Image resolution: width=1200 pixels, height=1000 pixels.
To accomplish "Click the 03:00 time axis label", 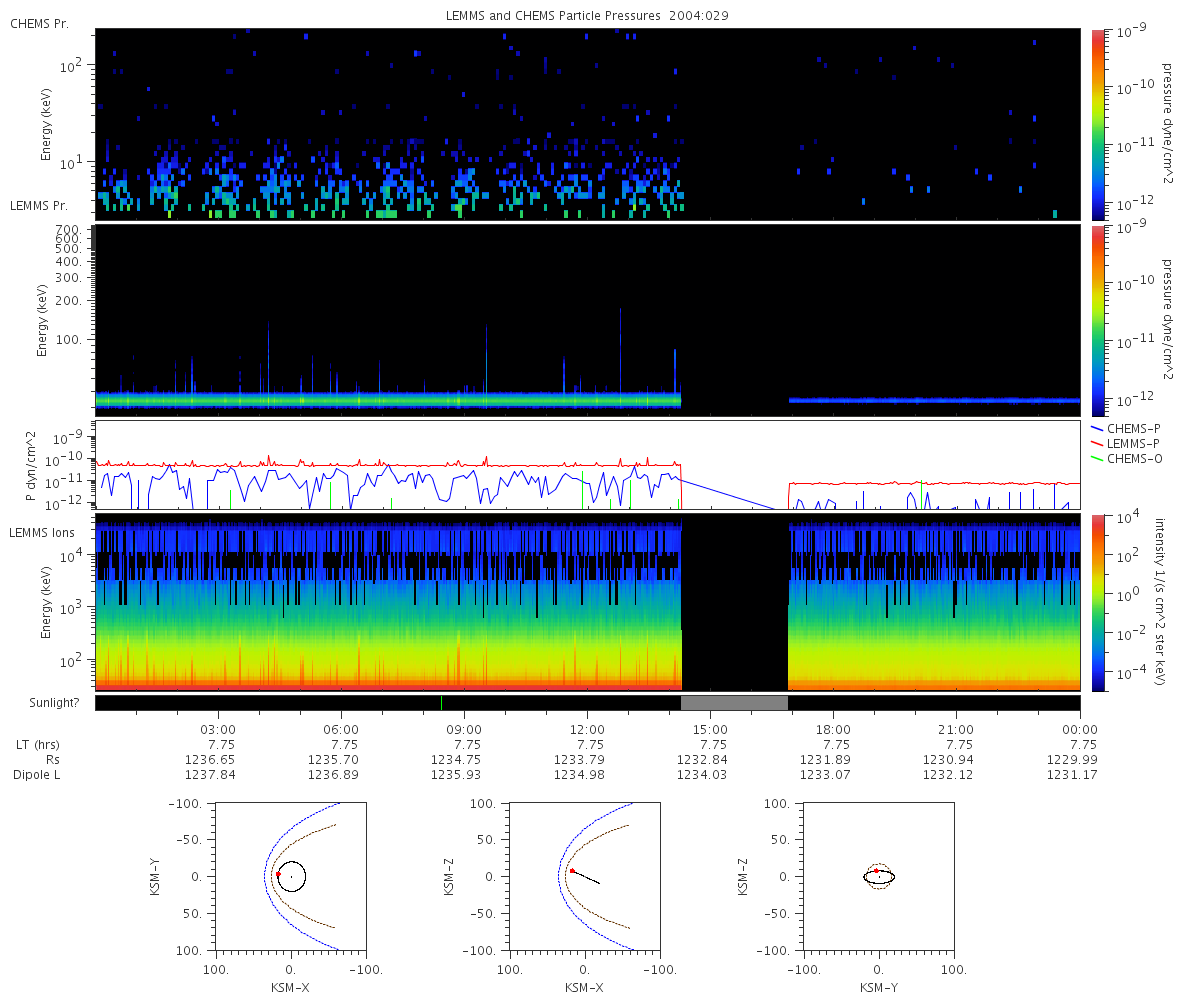I will pyautogui.click(x=218, y=729).
